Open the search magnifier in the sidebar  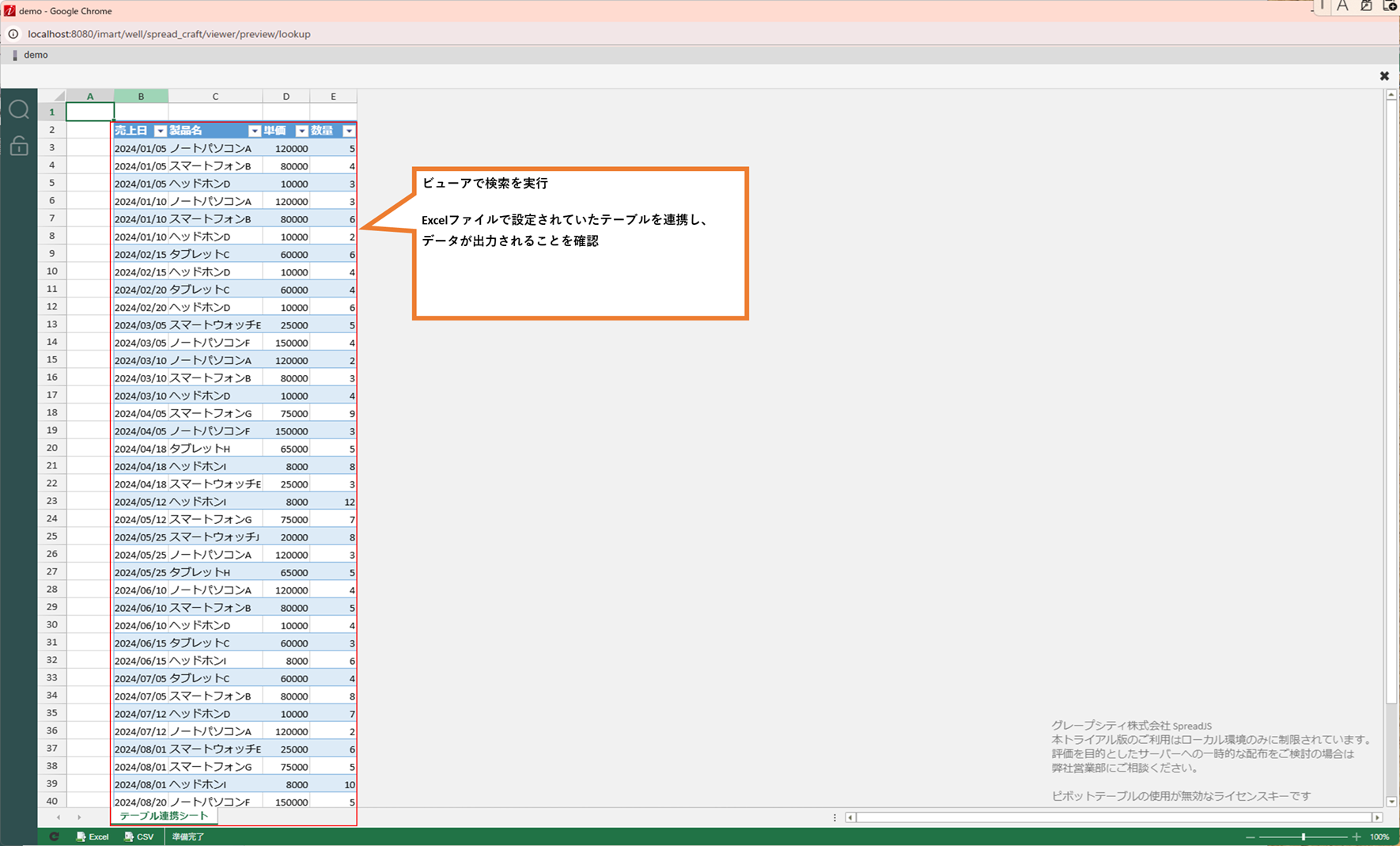19,110
